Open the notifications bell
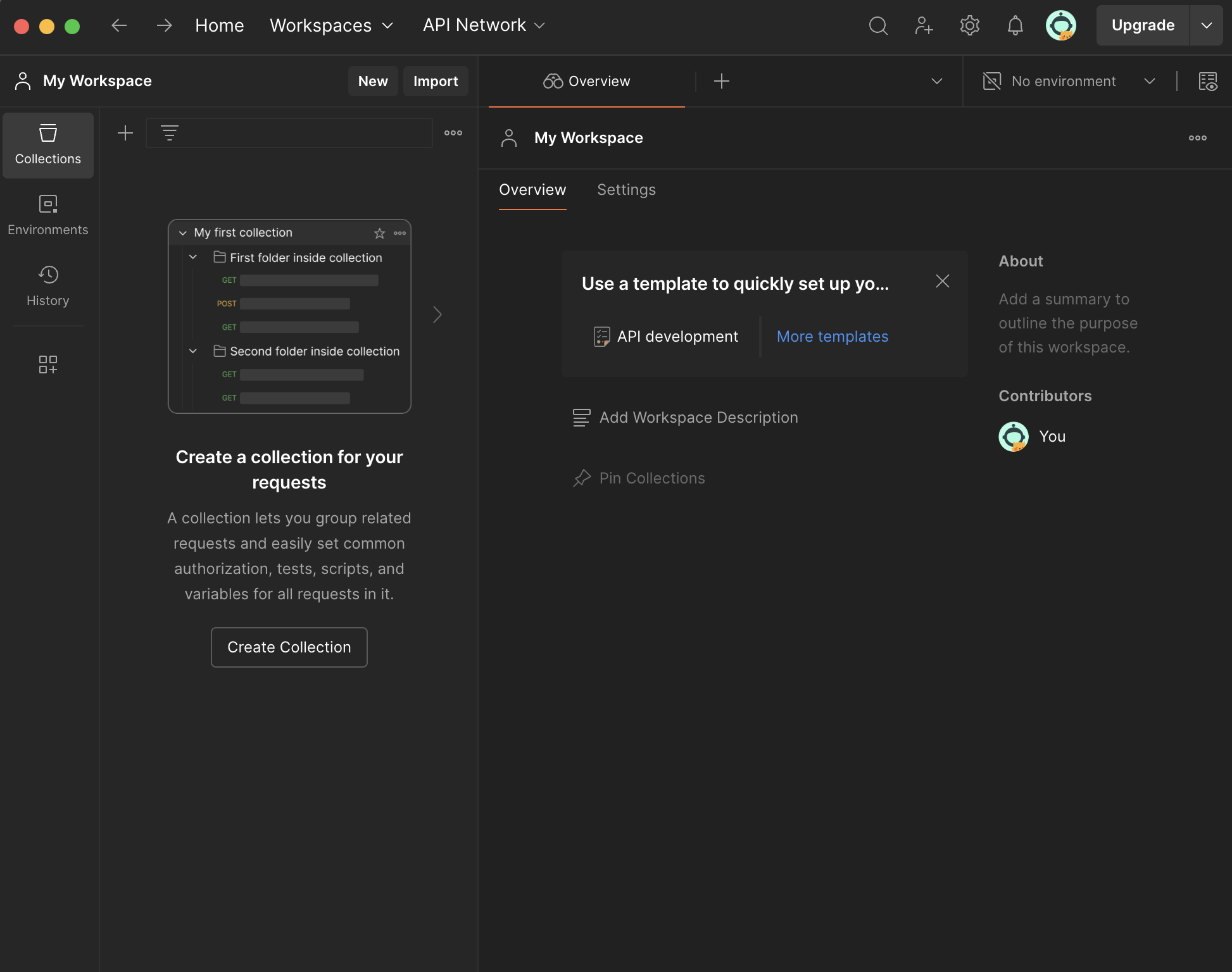This screenshot has width=1232, height=972. pos(1015,26)
